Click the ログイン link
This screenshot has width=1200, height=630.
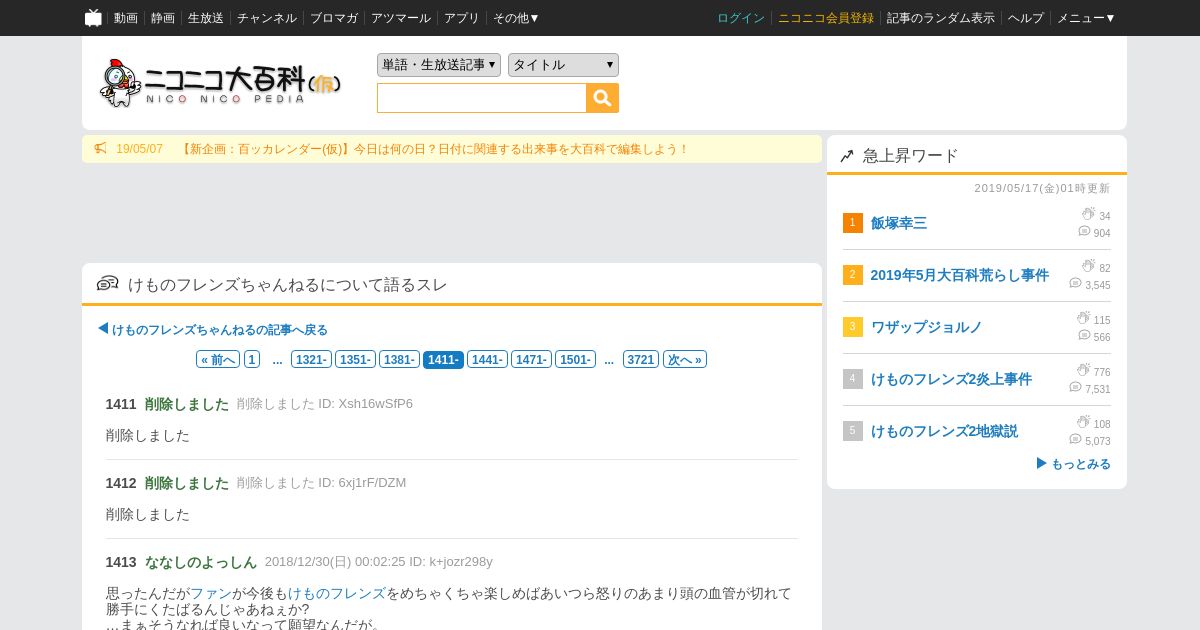[741, 18]
